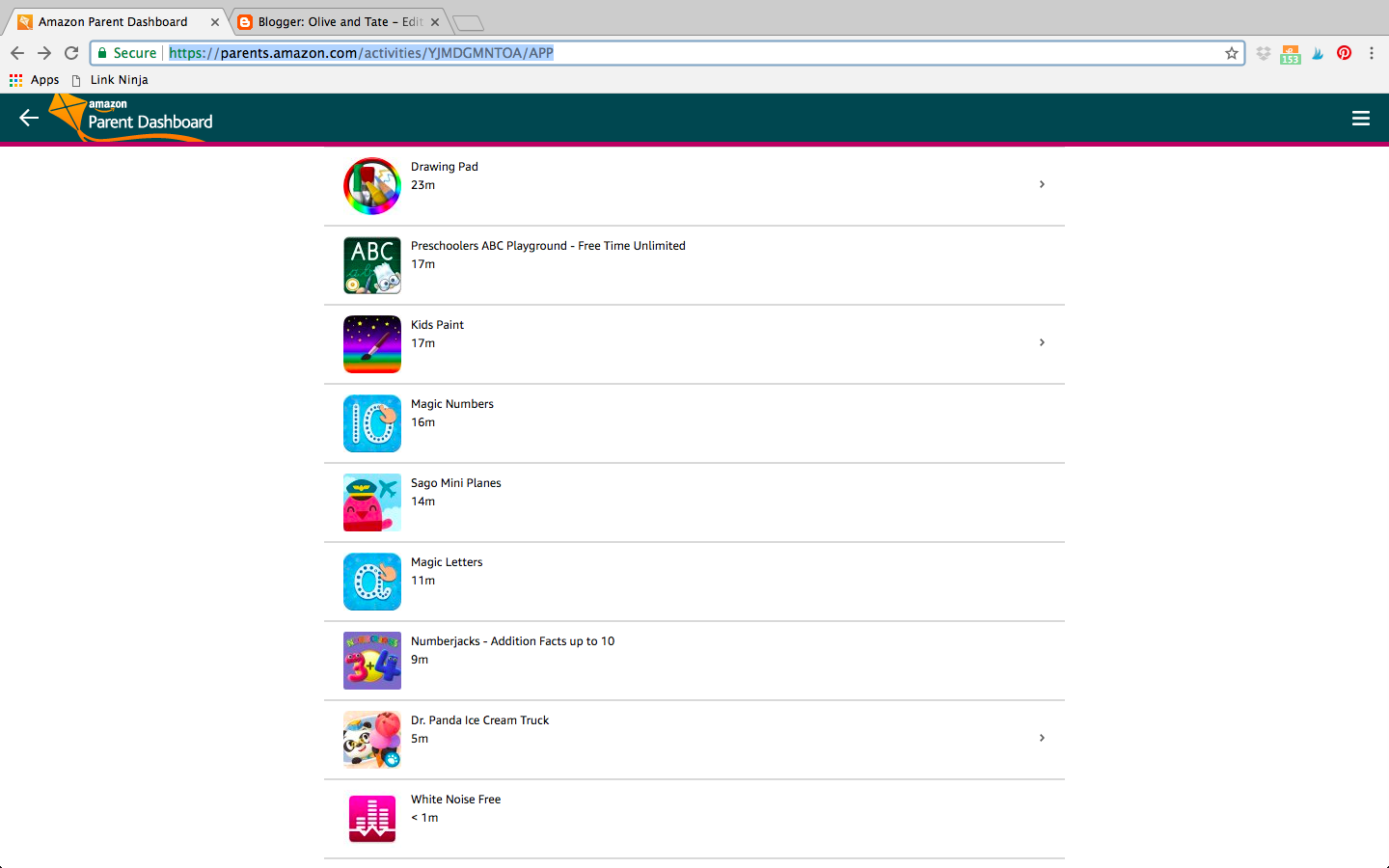This screenshot has width=1389, height=868.
Task: Expand Dr. Panda Ice Cream Truck chevron
Action: coord(1042,738)
